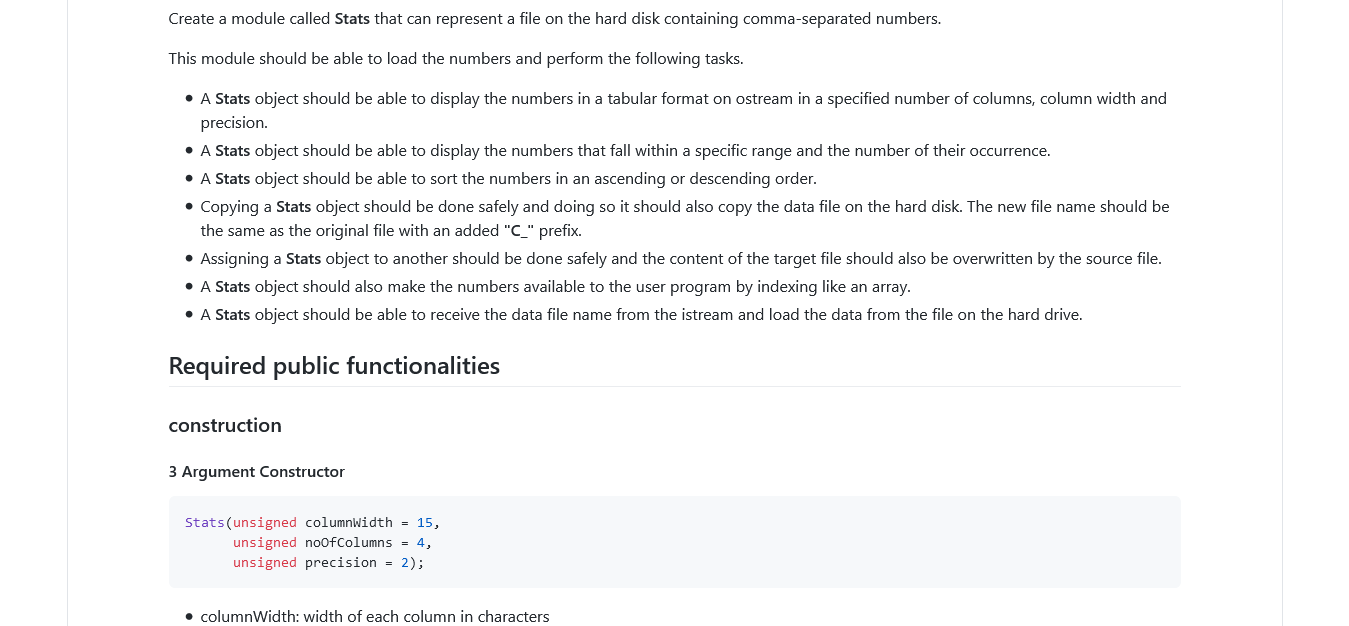Click the 'construction' subheading

(x=225, y=425)
